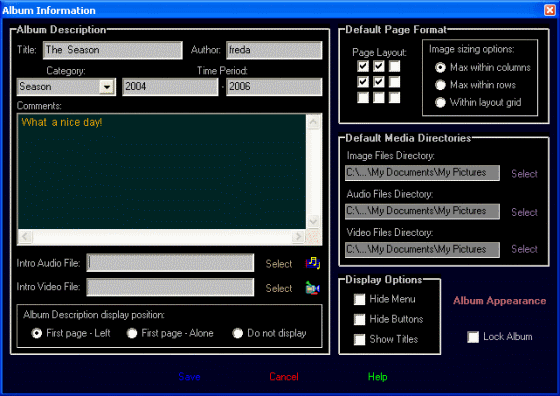560x396 pixels.
Task: Open Help
Action: [x=378, y=377]
